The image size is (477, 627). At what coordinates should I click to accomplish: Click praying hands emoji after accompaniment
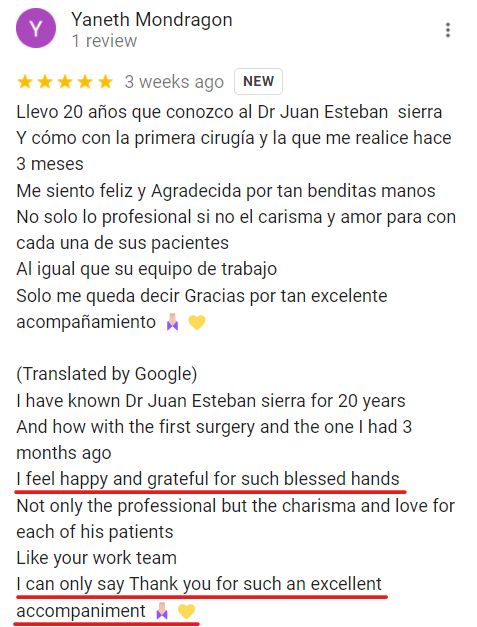tap(162, 611)
